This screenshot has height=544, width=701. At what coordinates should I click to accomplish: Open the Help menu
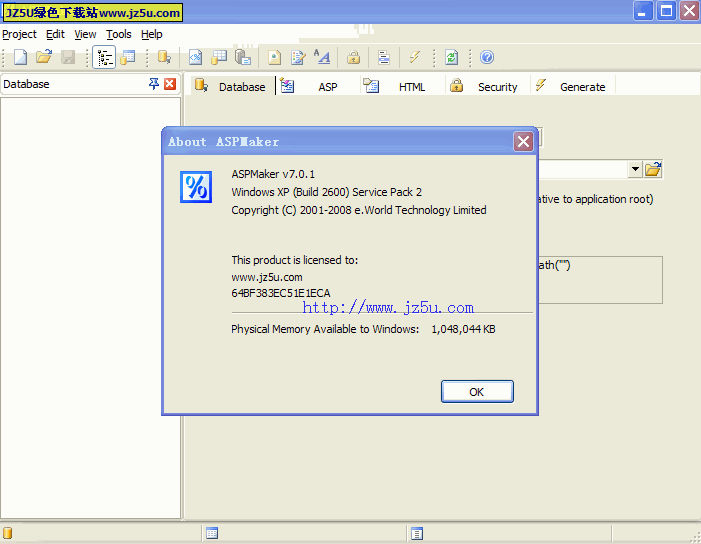click(152, 34)
